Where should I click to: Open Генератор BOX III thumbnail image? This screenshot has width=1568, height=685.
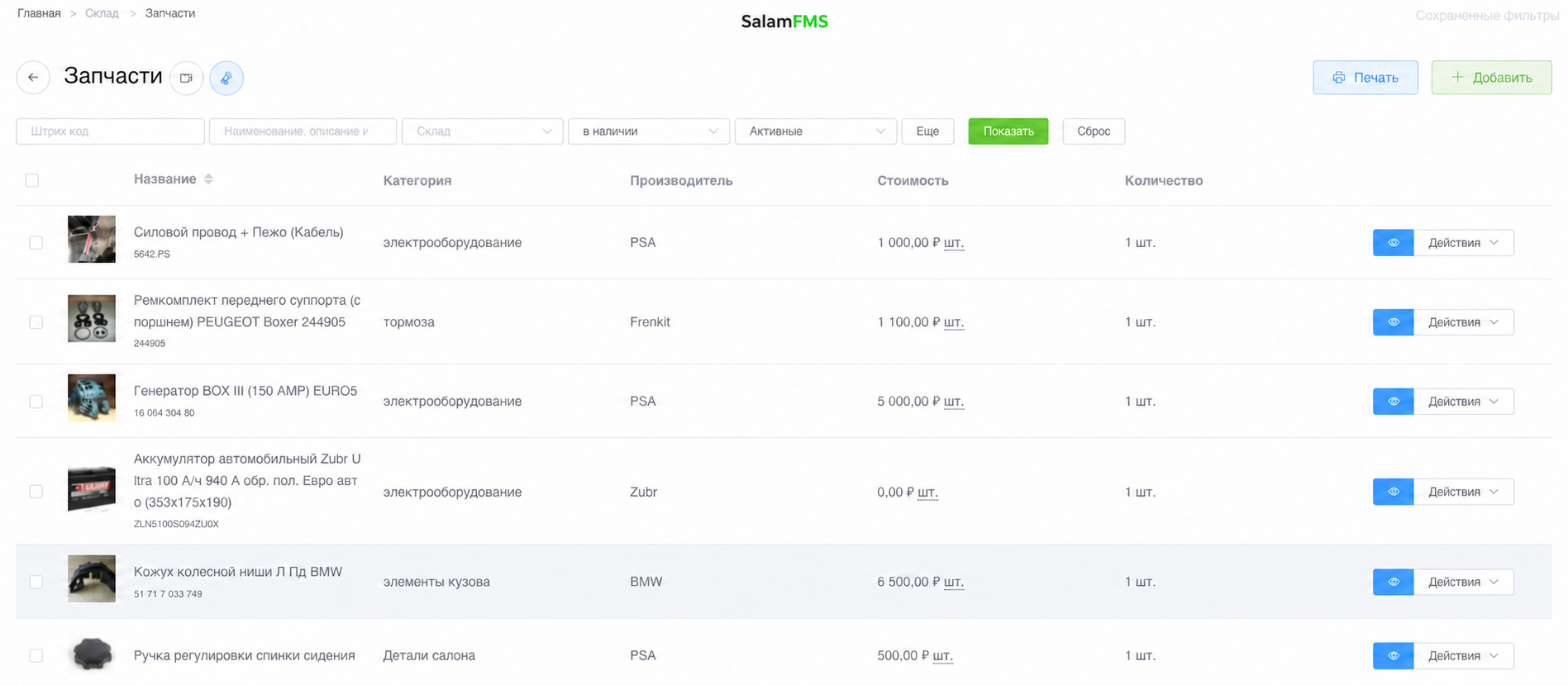(x=92, y=398)
